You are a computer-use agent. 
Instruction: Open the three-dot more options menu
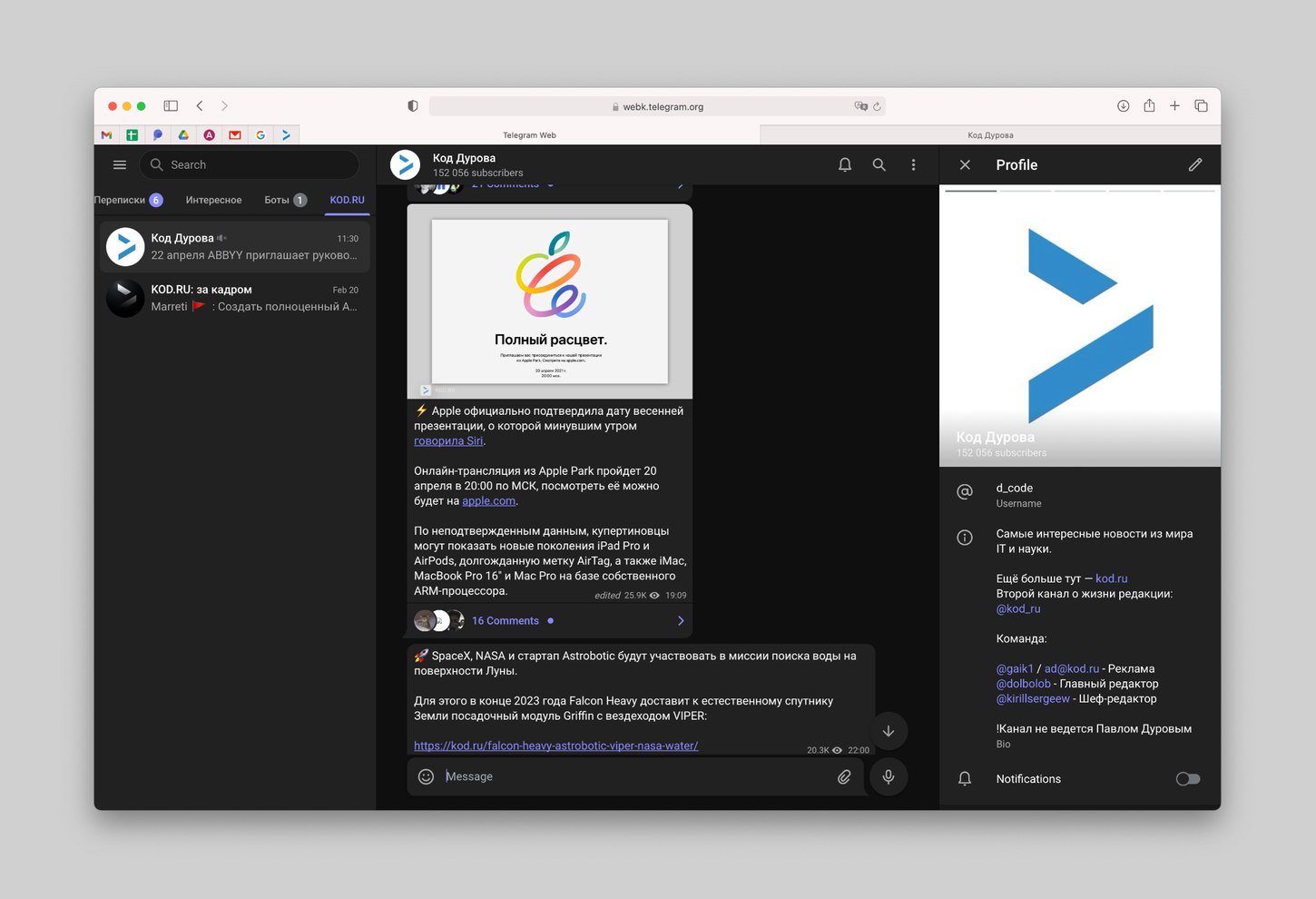point(913,165)
